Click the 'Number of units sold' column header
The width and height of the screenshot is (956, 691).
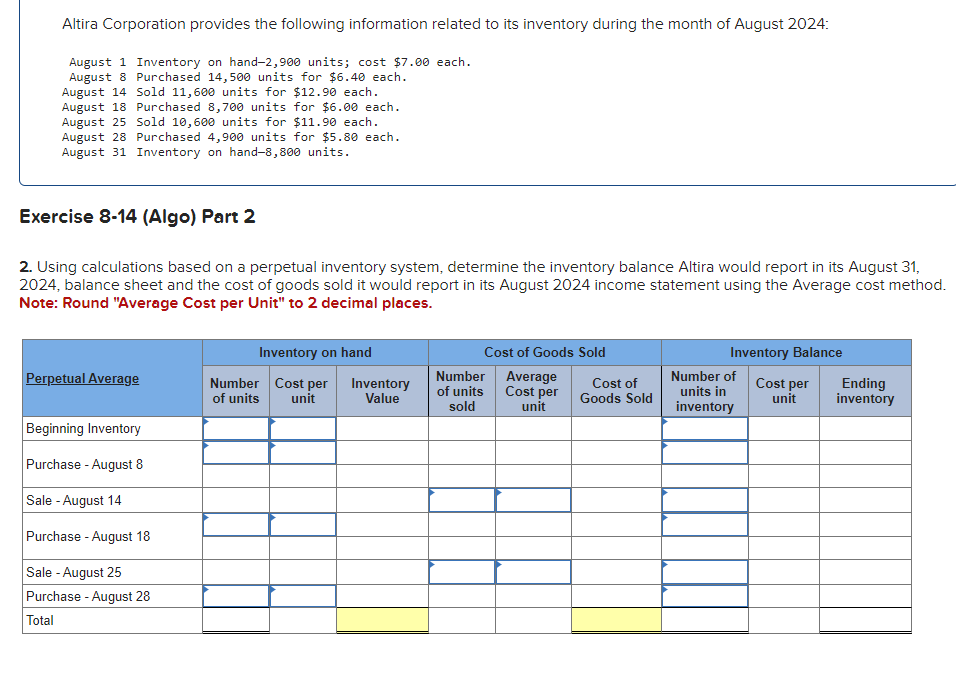462,391
